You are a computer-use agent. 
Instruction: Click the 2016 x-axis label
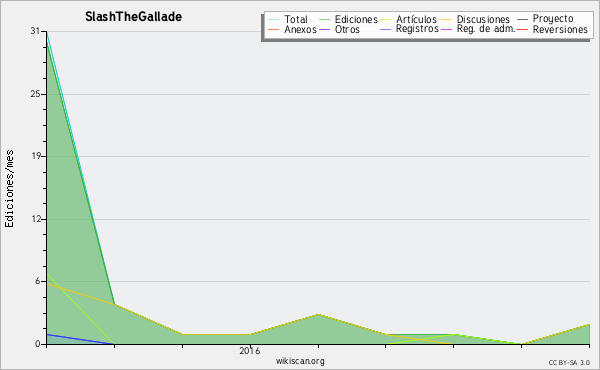click(x=249, y=350)
